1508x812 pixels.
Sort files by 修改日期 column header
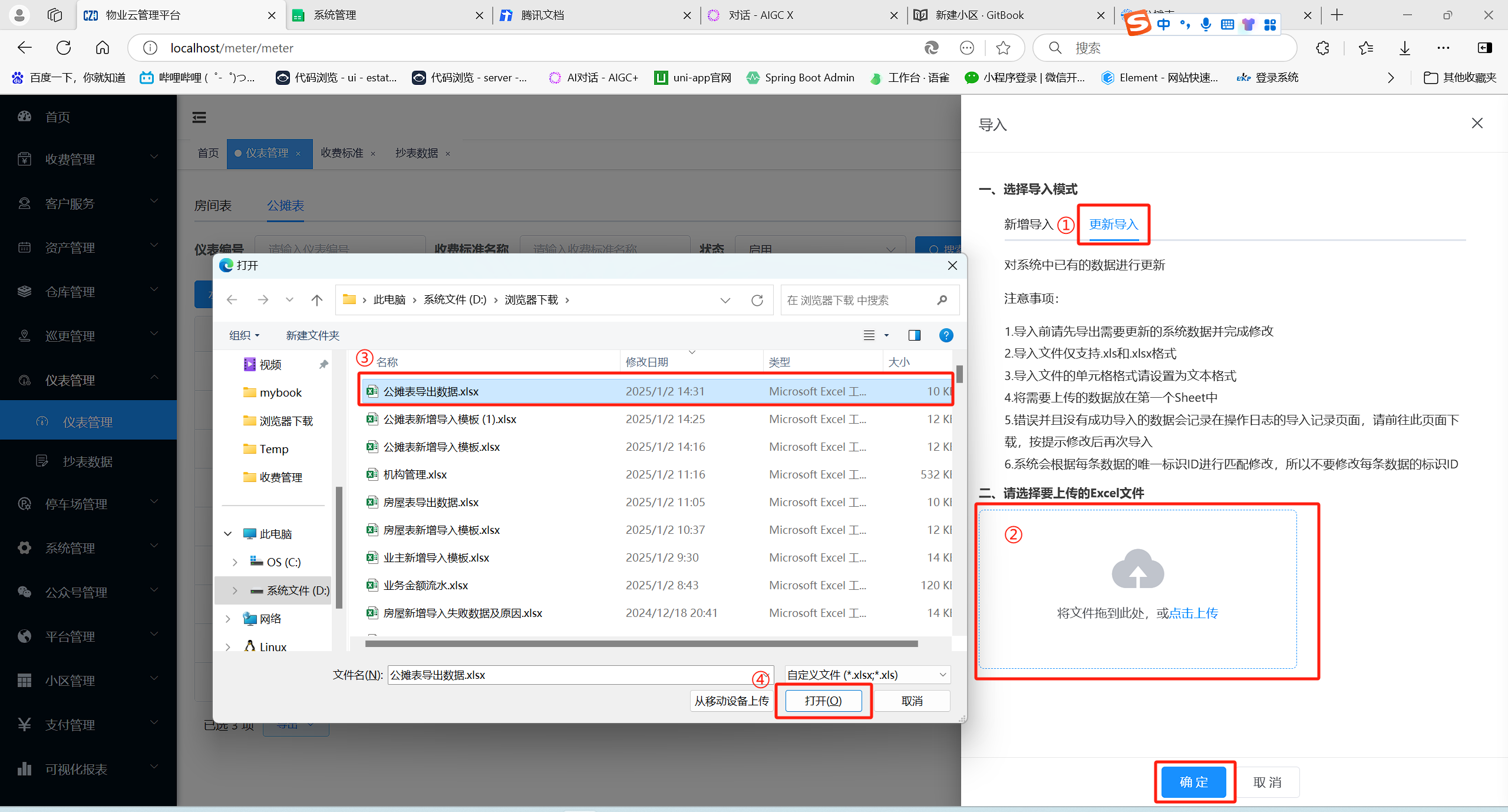click(x=691, y=362)
